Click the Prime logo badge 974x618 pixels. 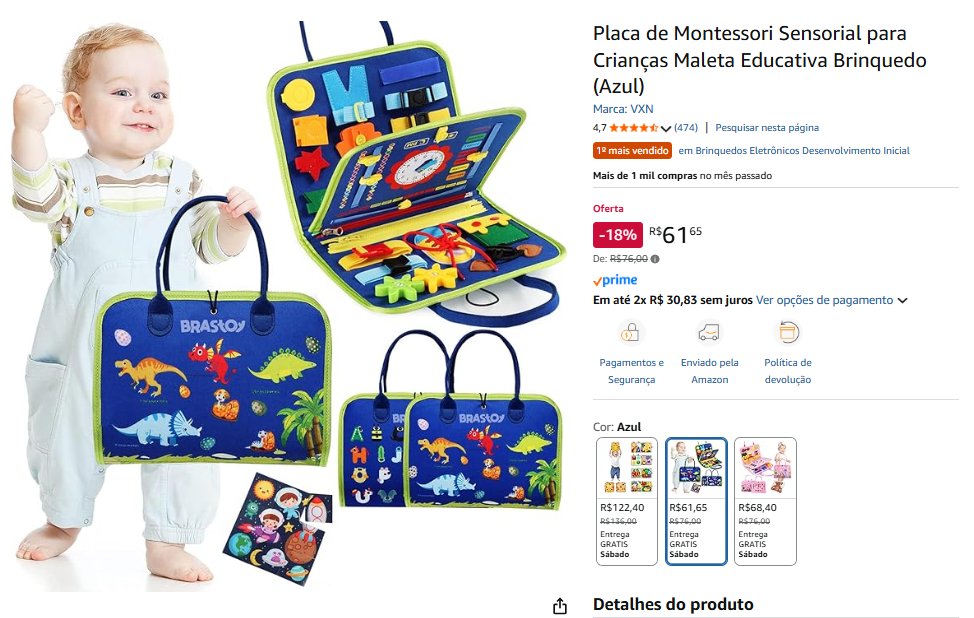[616, 280]
